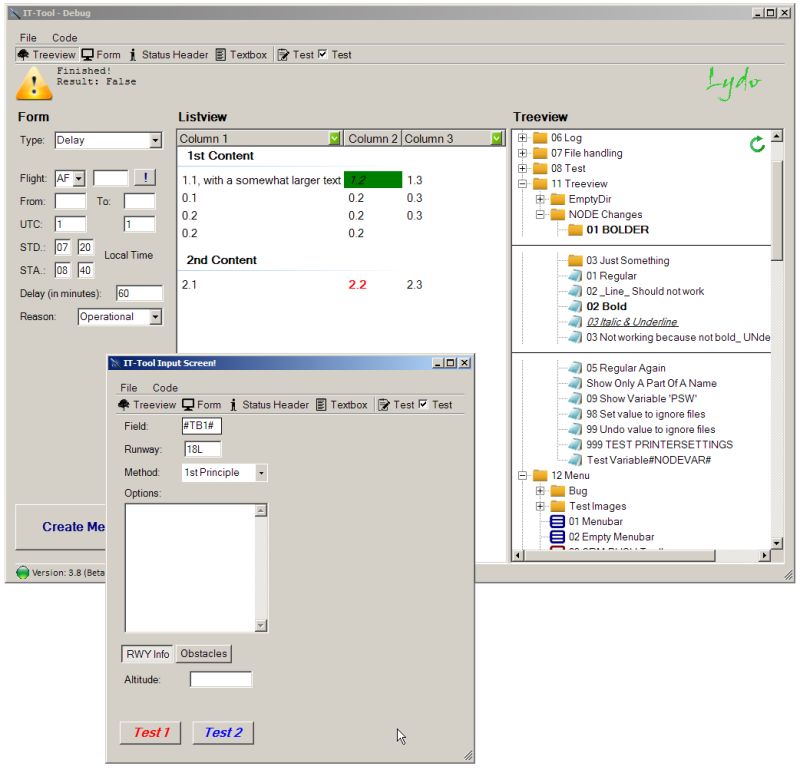Image resolution: width=800 pixels, height=773 pixels.
Task: Click red 2.2 cell in listview
Action: [x=357, y=285]
